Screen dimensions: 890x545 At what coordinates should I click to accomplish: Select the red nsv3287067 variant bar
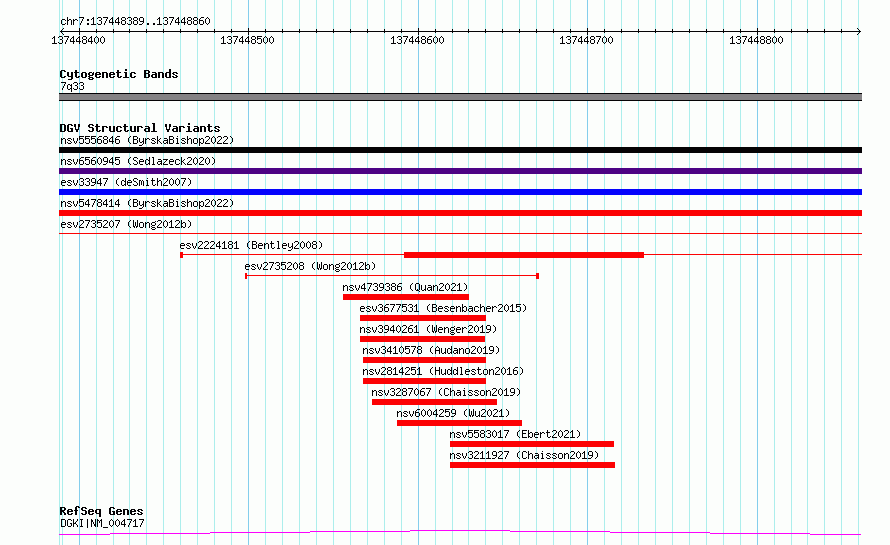pos(434,402)
